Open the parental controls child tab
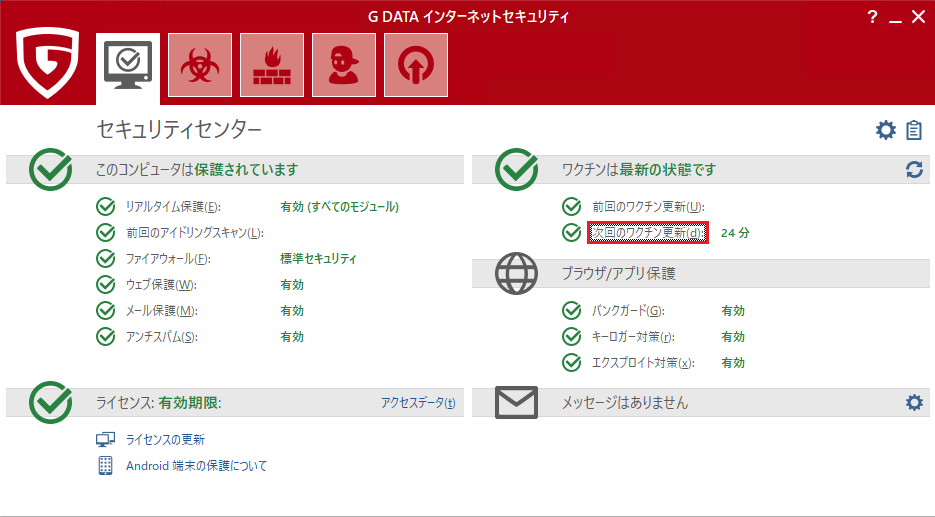The width and height of the screenshot is (935, 517). 344,65
